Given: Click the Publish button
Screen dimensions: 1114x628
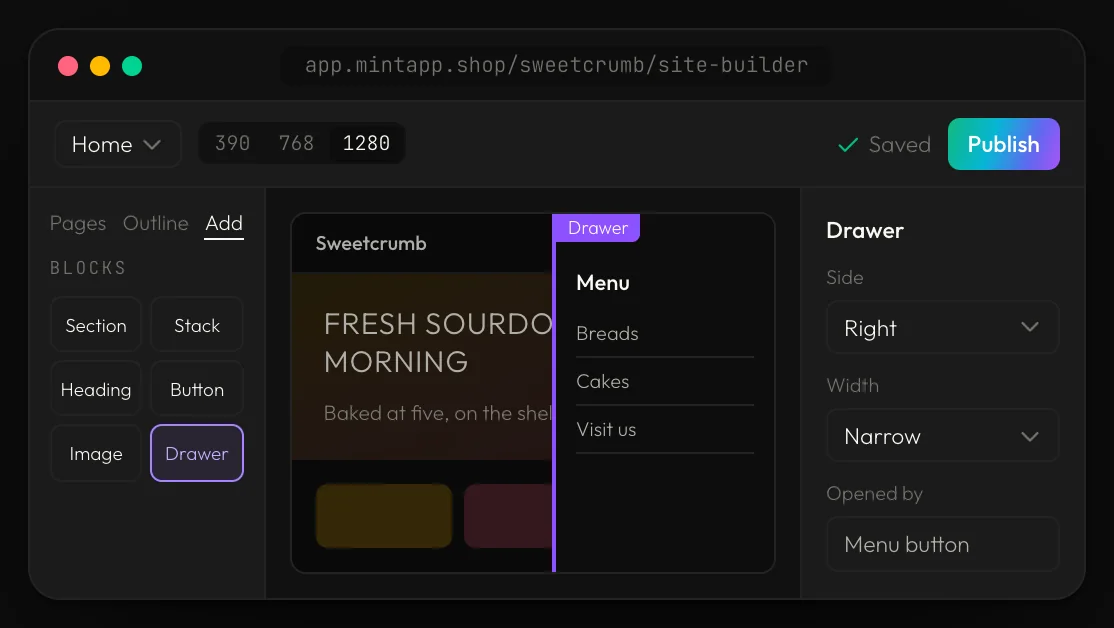Looking at the screenshot, I should [1003, 144].
